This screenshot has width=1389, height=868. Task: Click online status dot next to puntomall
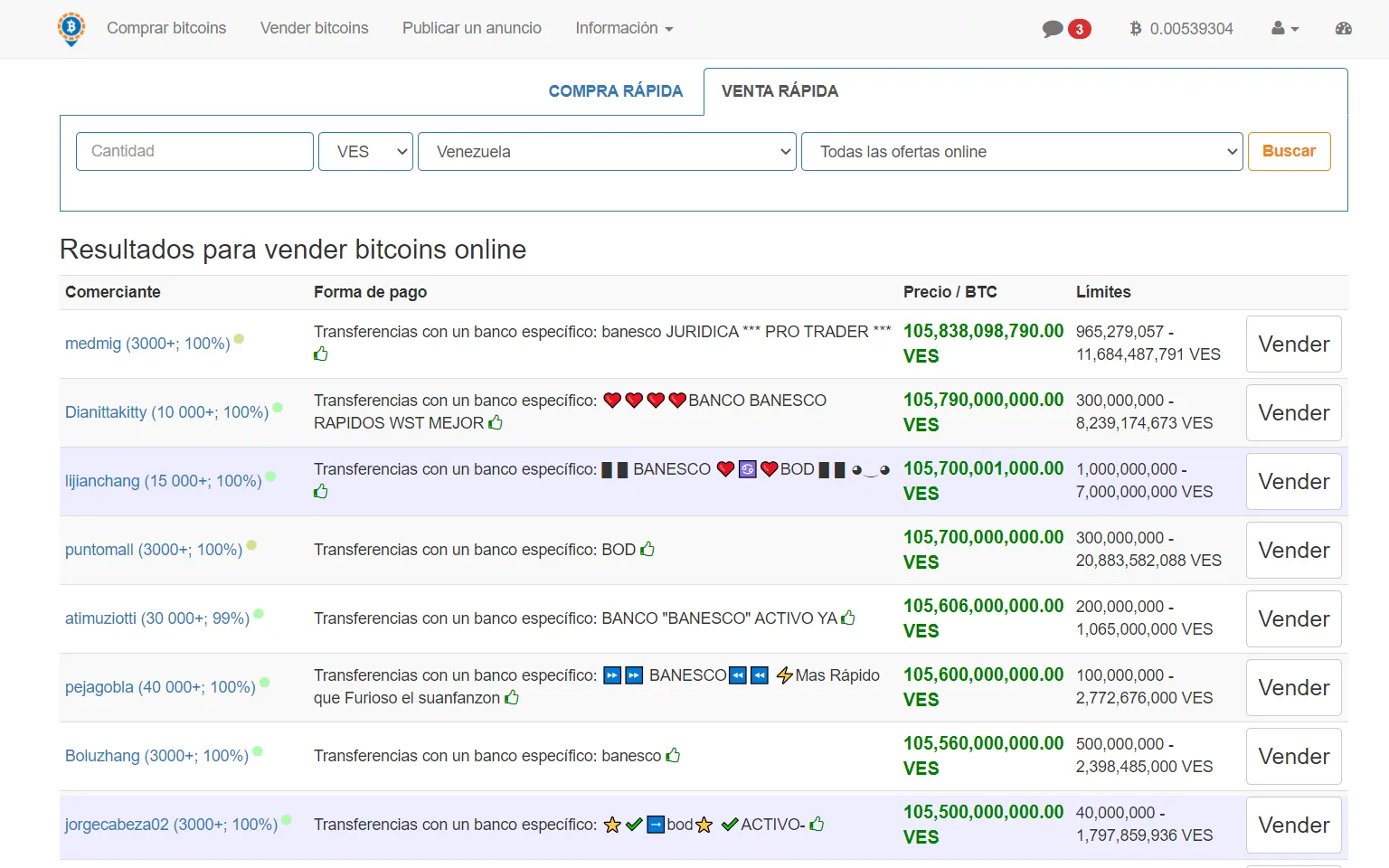[251, 545]
